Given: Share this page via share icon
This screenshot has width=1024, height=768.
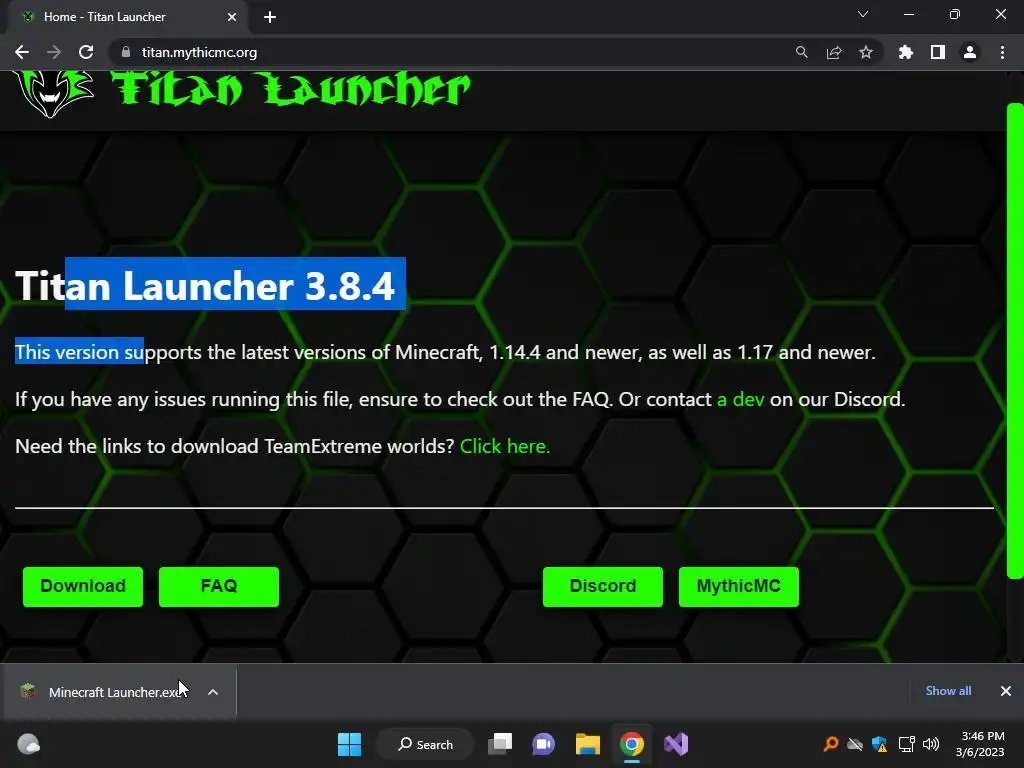Looking at the screenshot, I should tap(834, 52).
